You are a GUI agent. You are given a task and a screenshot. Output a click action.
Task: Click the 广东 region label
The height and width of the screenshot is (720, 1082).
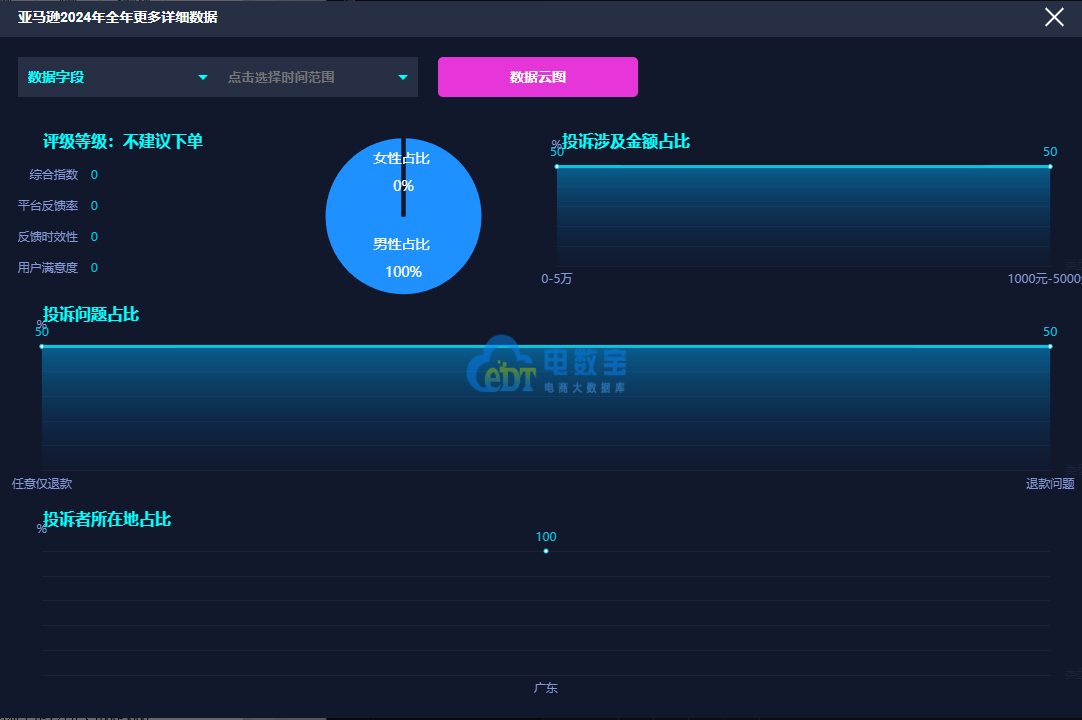point(546,688)
